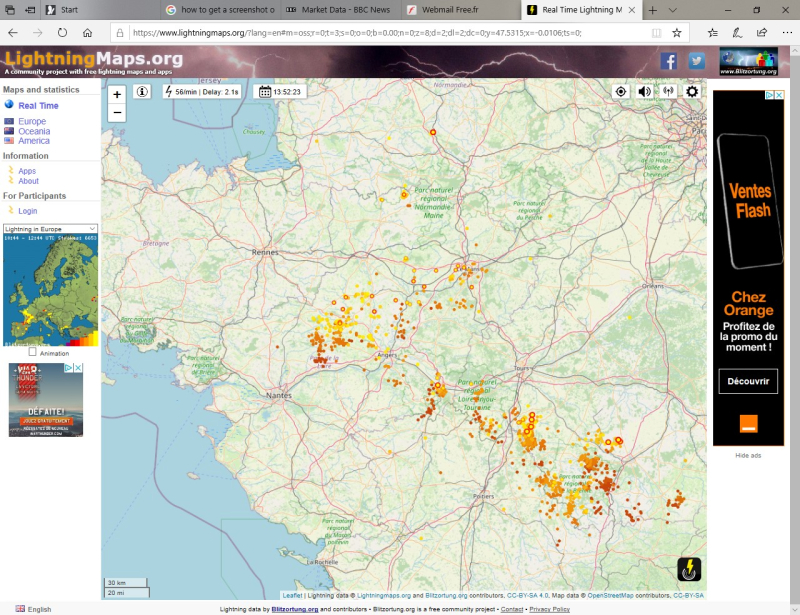
Task: Open the Apps information link
Action: 27,171
